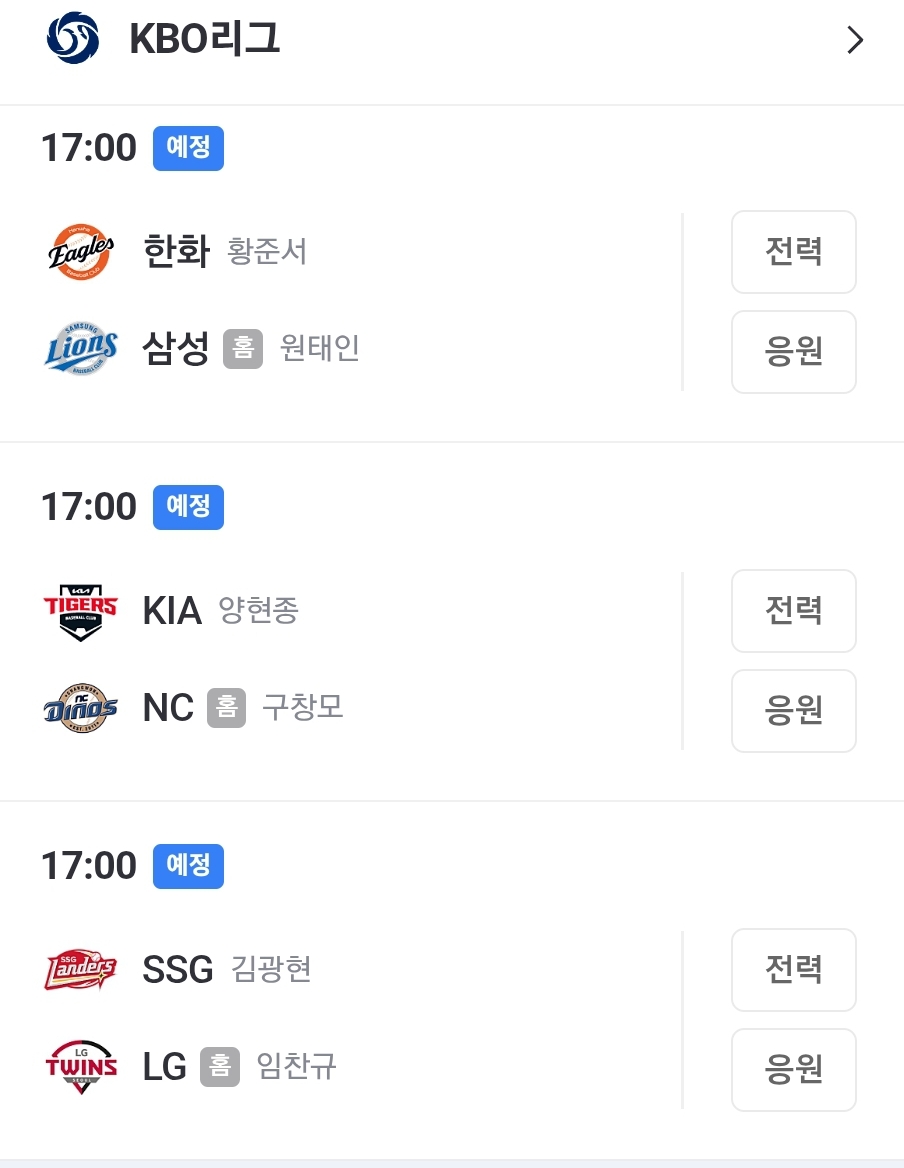Select starting pitcher 김광현 of SSG
This screenshot has height=1168, width=904.
tap(271, 969)
